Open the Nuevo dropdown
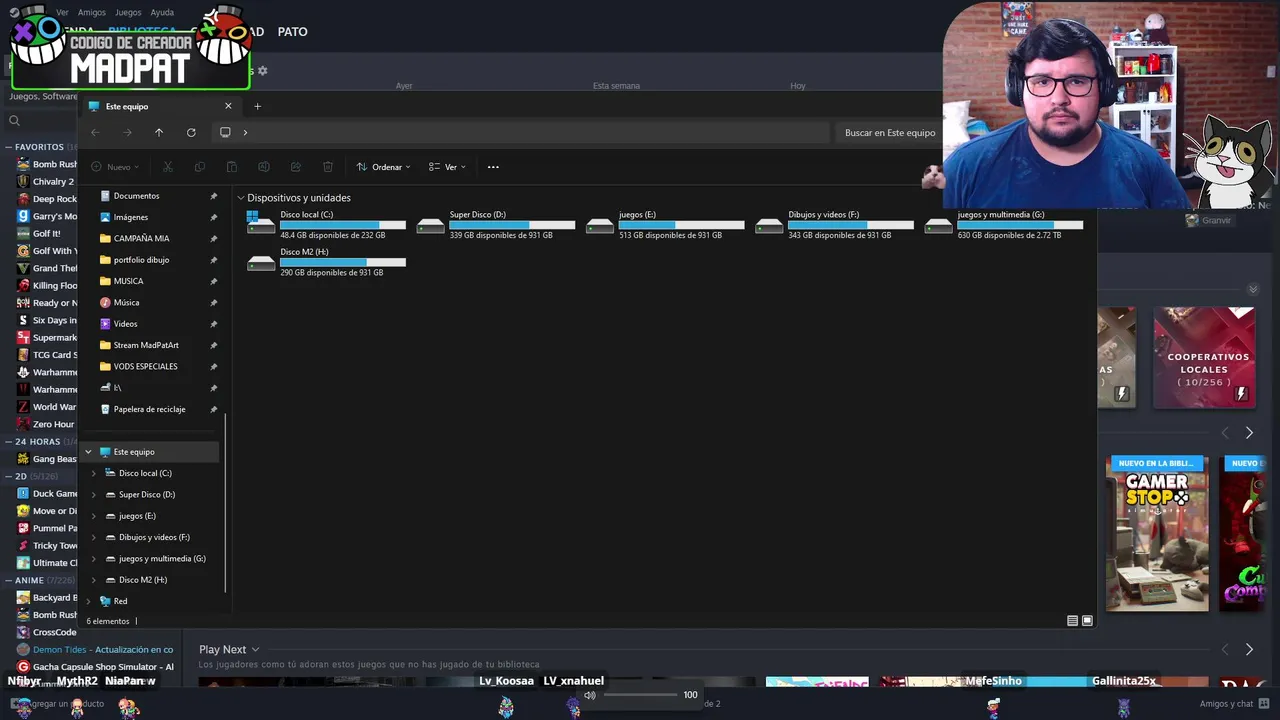Viewport: 1280px width, 720px height. (x=116, y=167)
